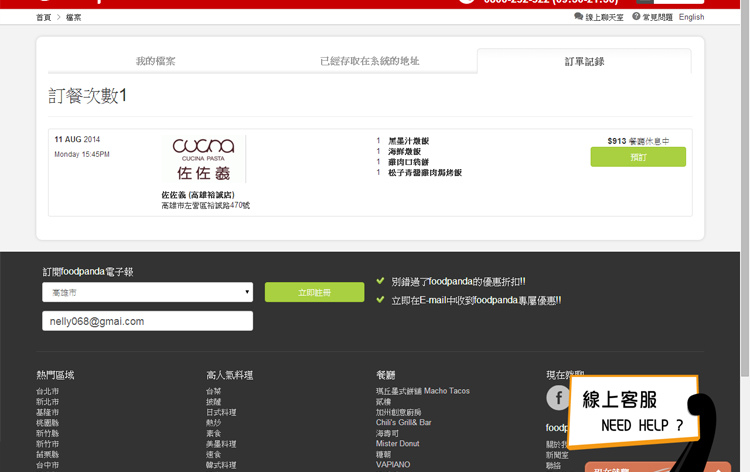Click the page vertical scrollbar
Screen dimensions: 750x472
coord(743,200)
